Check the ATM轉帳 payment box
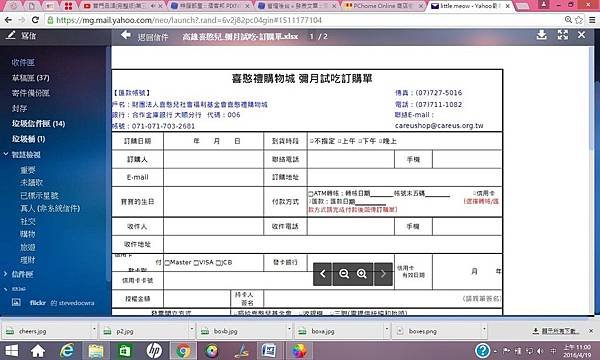The height and width of the screenshot is (360, 600). pos(311,194)
